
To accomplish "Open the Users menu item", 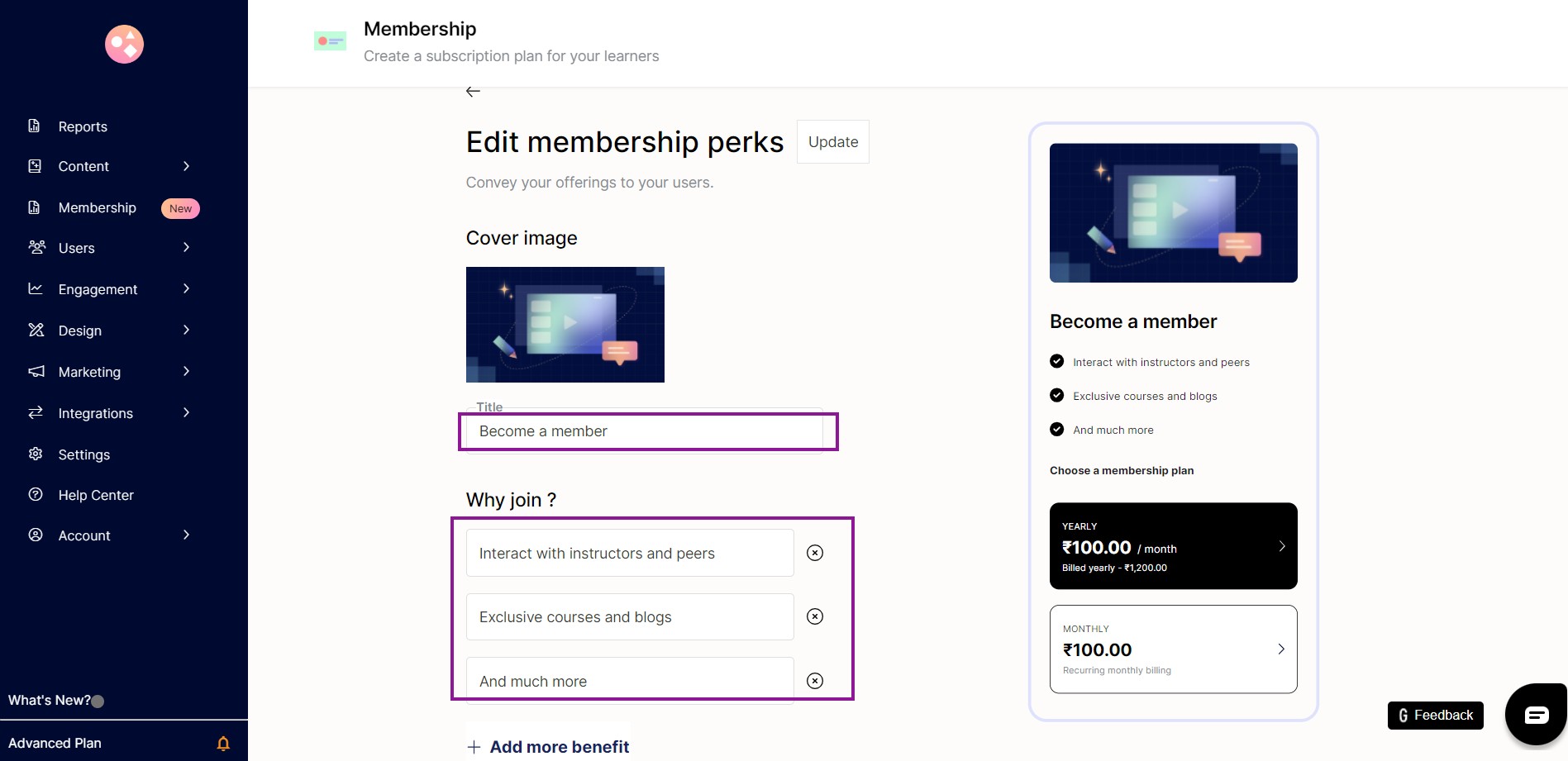I will [77, 248].
